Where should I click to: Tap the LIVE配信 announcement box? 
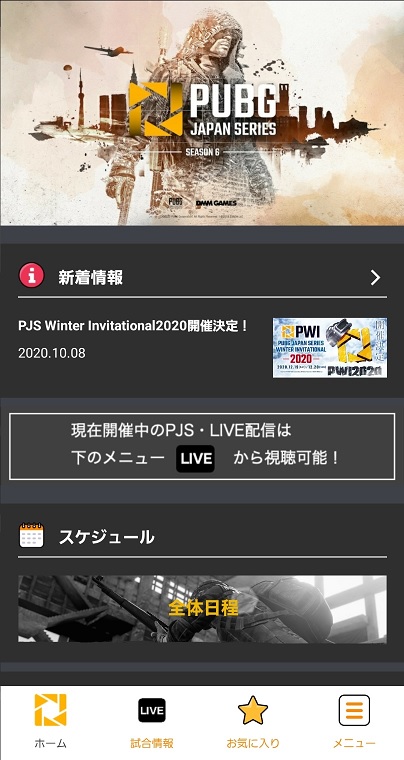[x=202, y=446]
